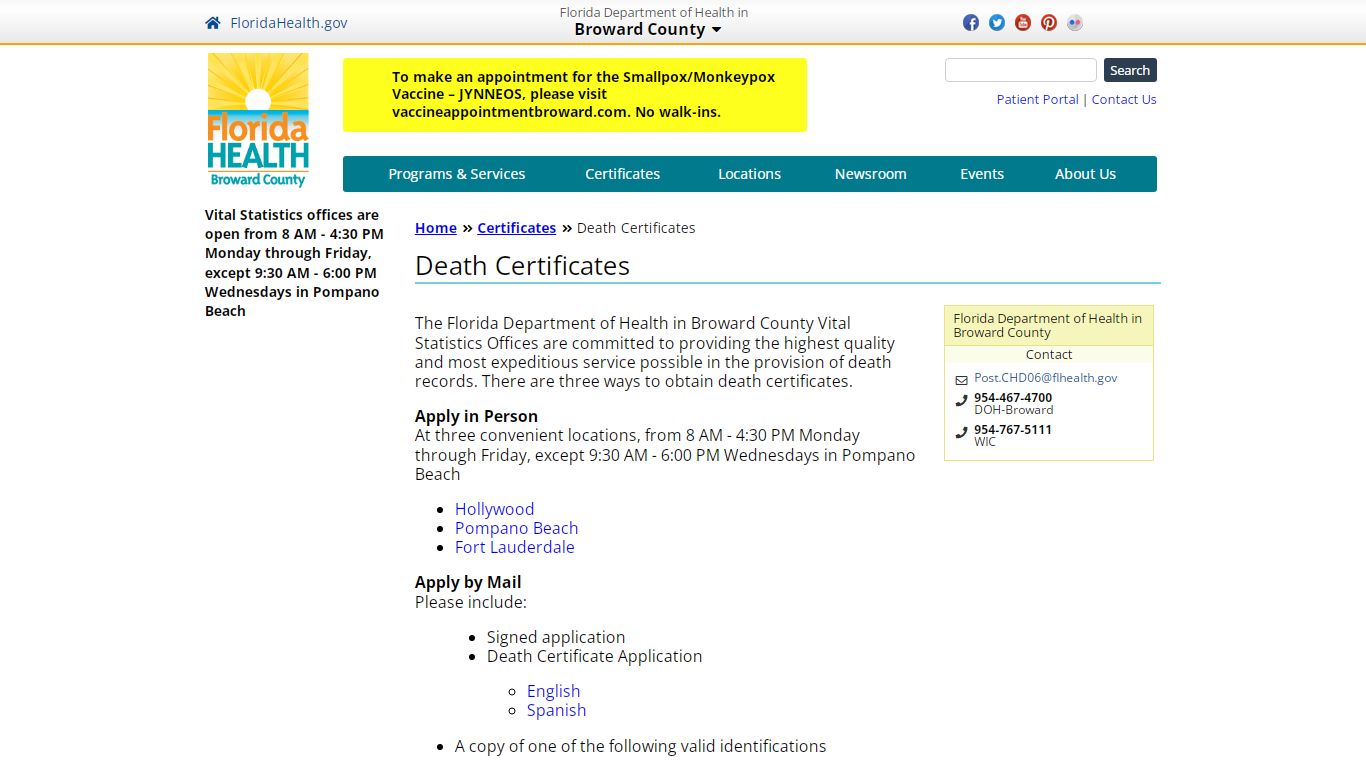Open the Certificates menu
The height and width of the screenshot is (768, 1366).
click(622, 174)
